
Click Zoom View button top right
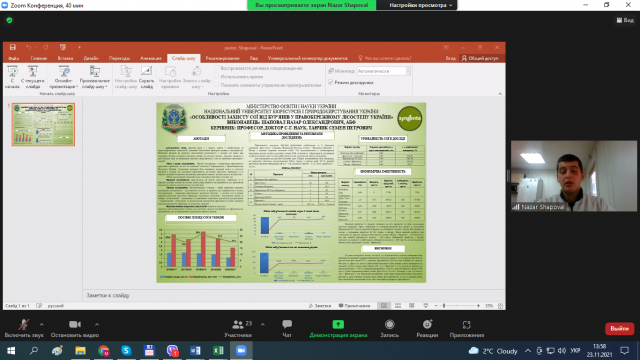(x=625, y=20)
